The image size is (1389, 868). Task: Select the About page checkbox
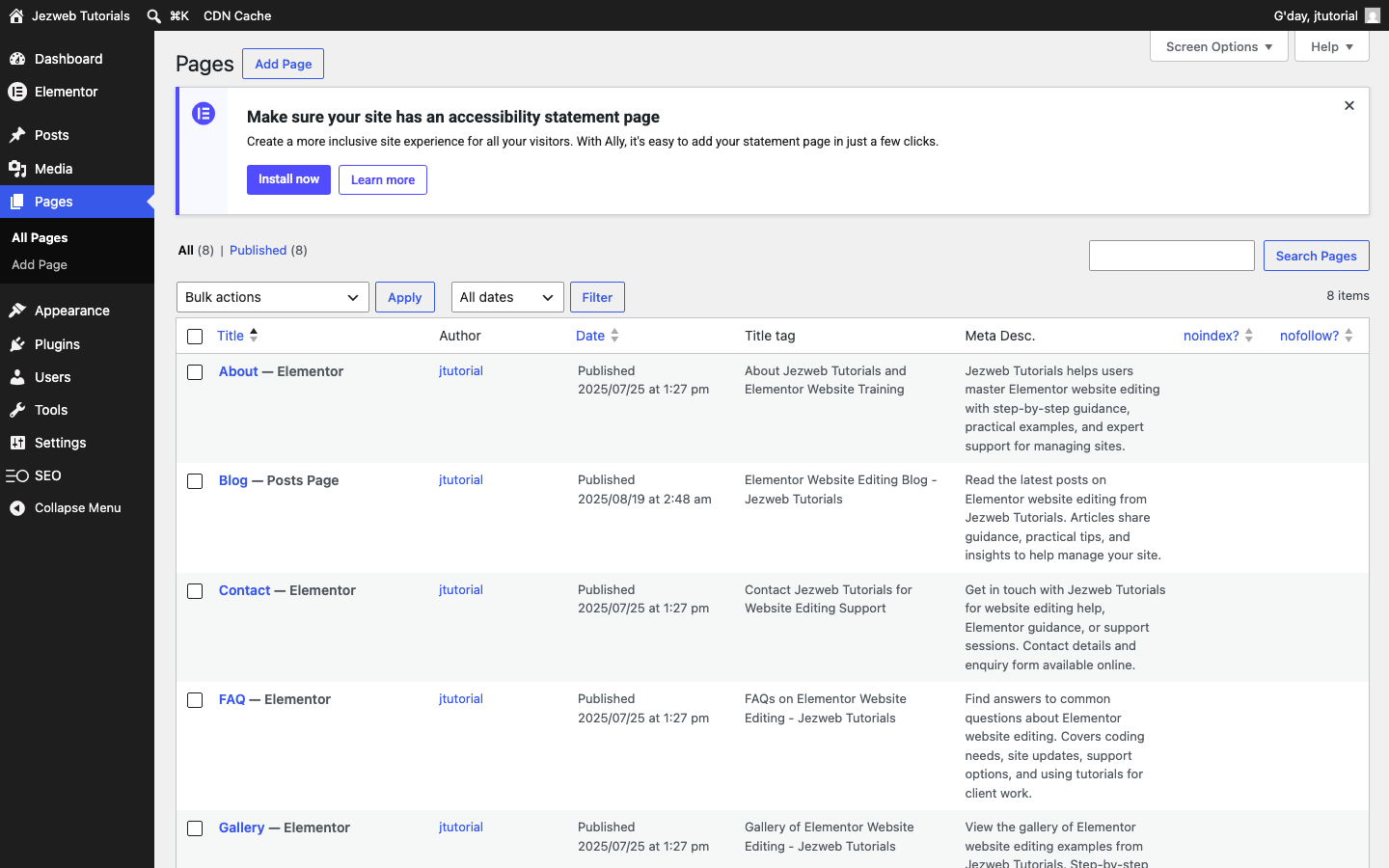click(195, 372)
